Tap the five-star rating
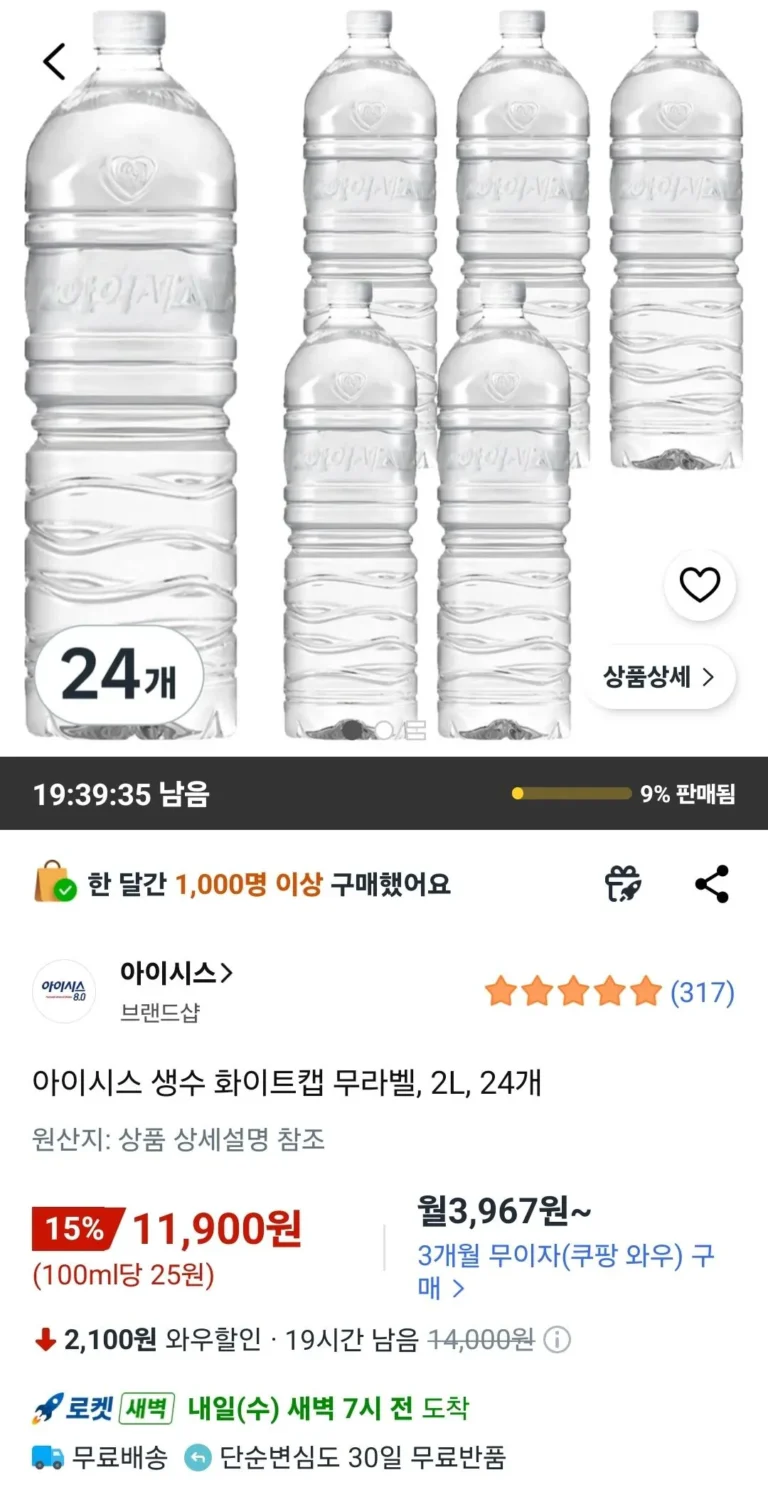This screenshot has width=768, height=1502. (573, 992)
